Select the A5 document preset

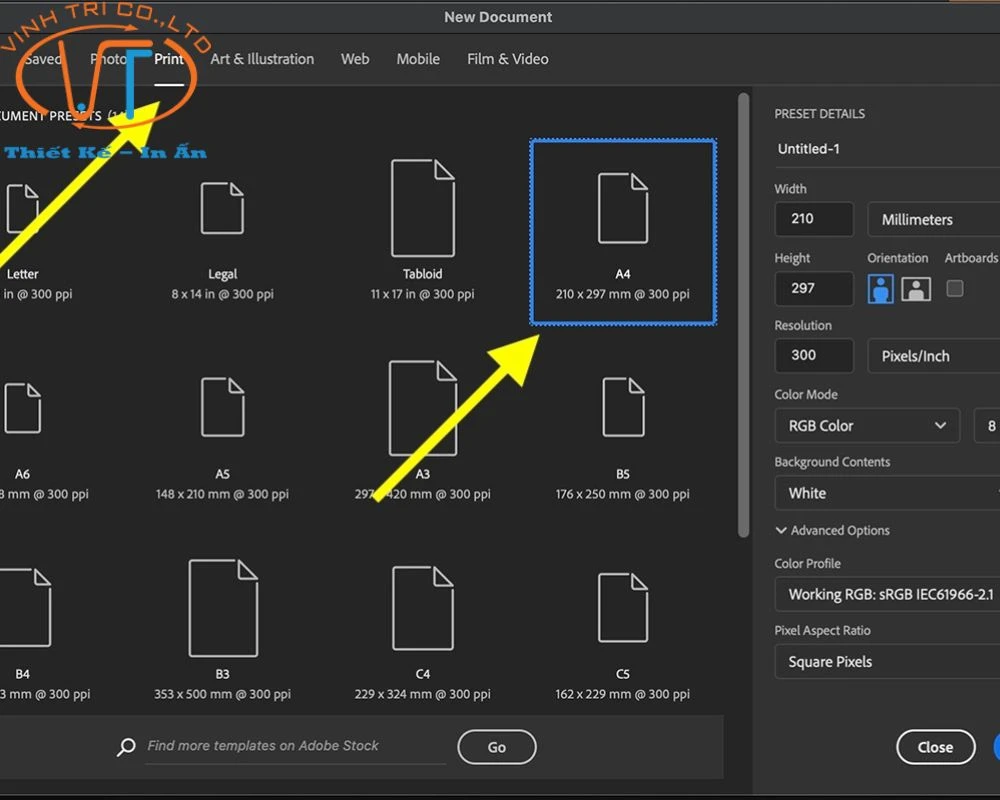(222, 407)
